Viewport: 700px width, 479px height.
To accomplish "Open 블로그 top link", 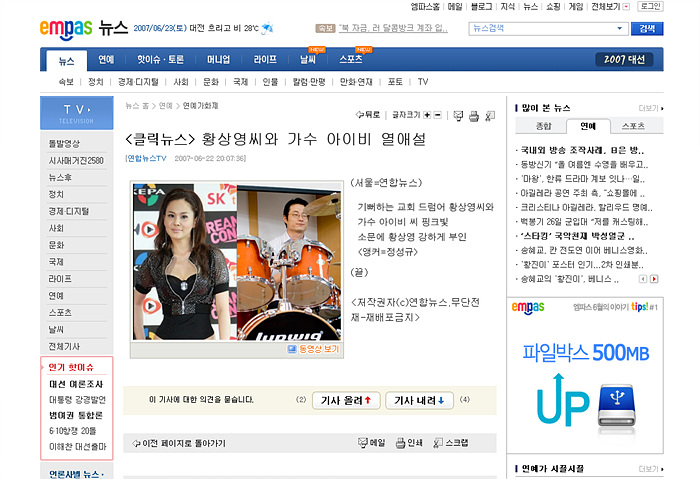I will point(481,7).
